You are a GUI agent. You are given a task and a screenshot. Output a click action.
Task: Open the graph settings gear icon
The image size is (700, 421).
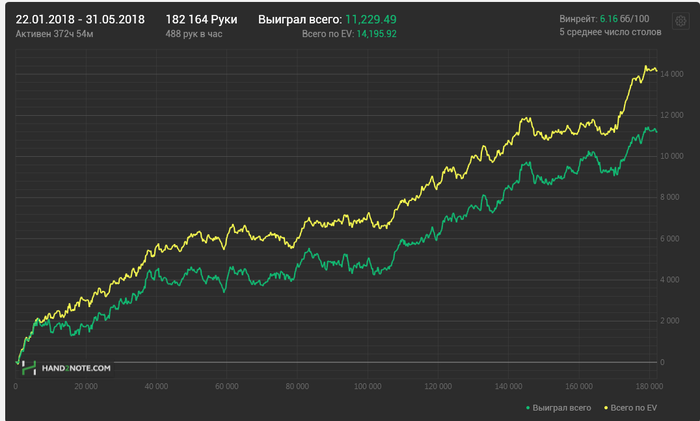coord(680,21)
